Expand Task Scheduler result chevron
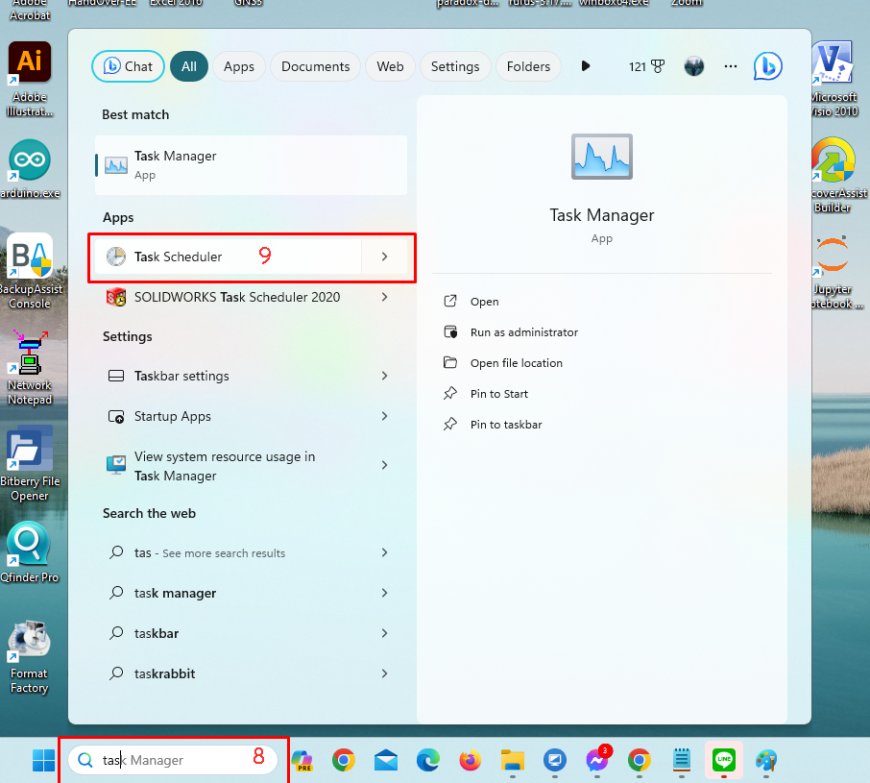Image resolution: width=870 pixels, height=783 pixels. [385, 256]
